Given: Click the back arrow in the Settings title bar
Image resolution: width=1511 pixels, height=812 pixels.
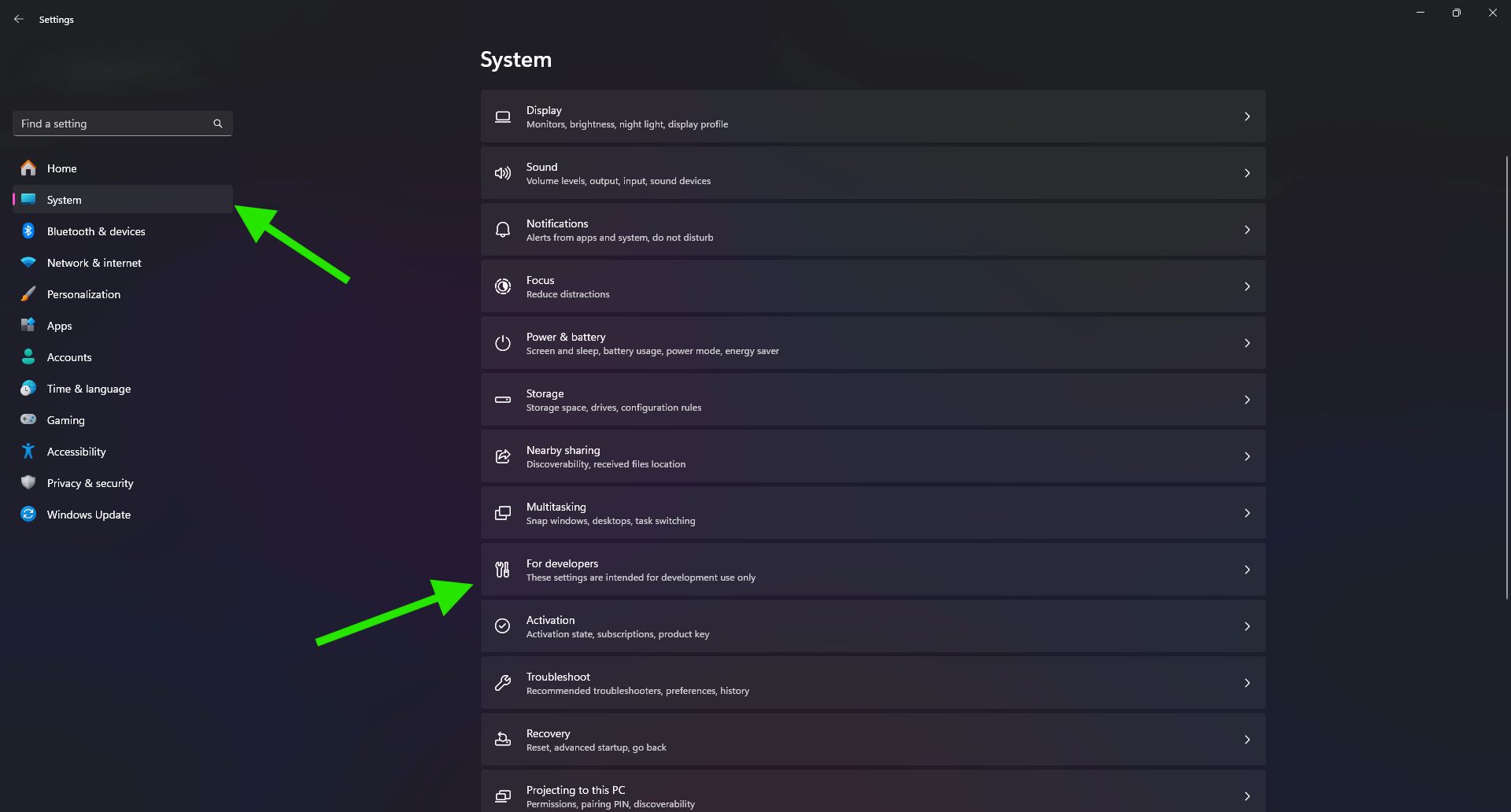Looking at the screenshot, I should point(19,19).
